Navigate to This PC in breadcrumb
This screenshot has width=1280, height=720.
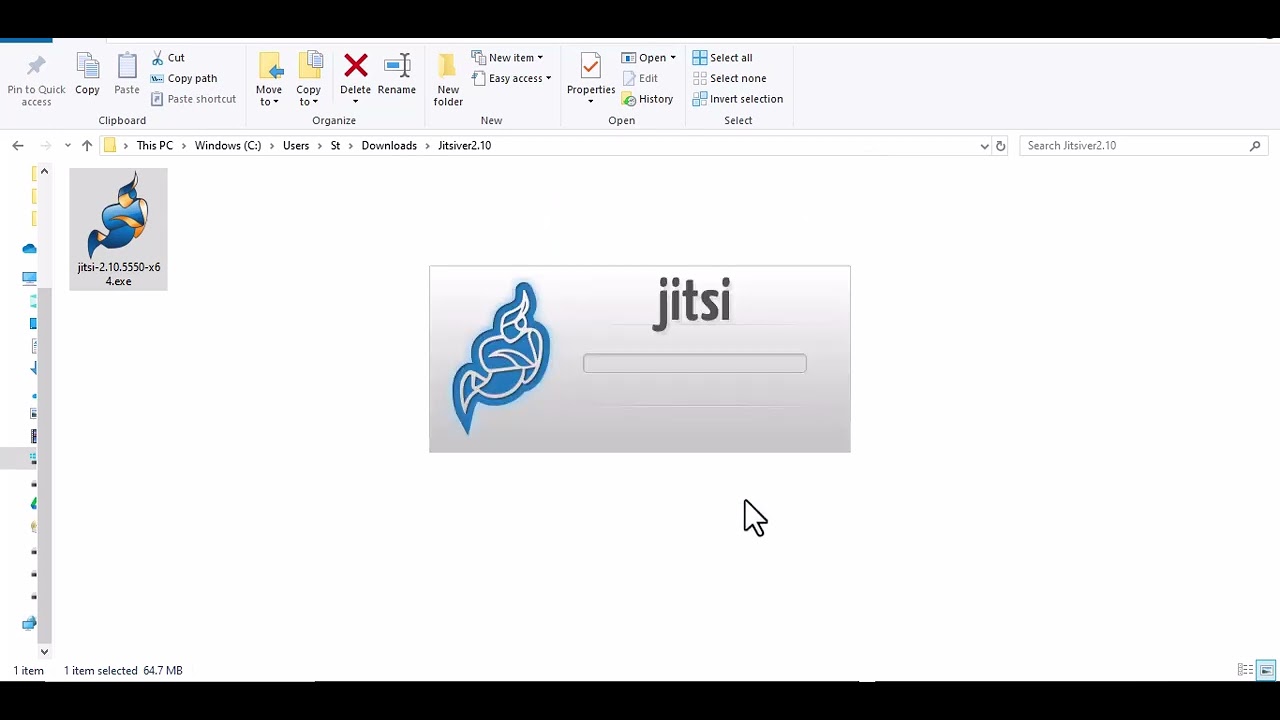tap(155, 146)
